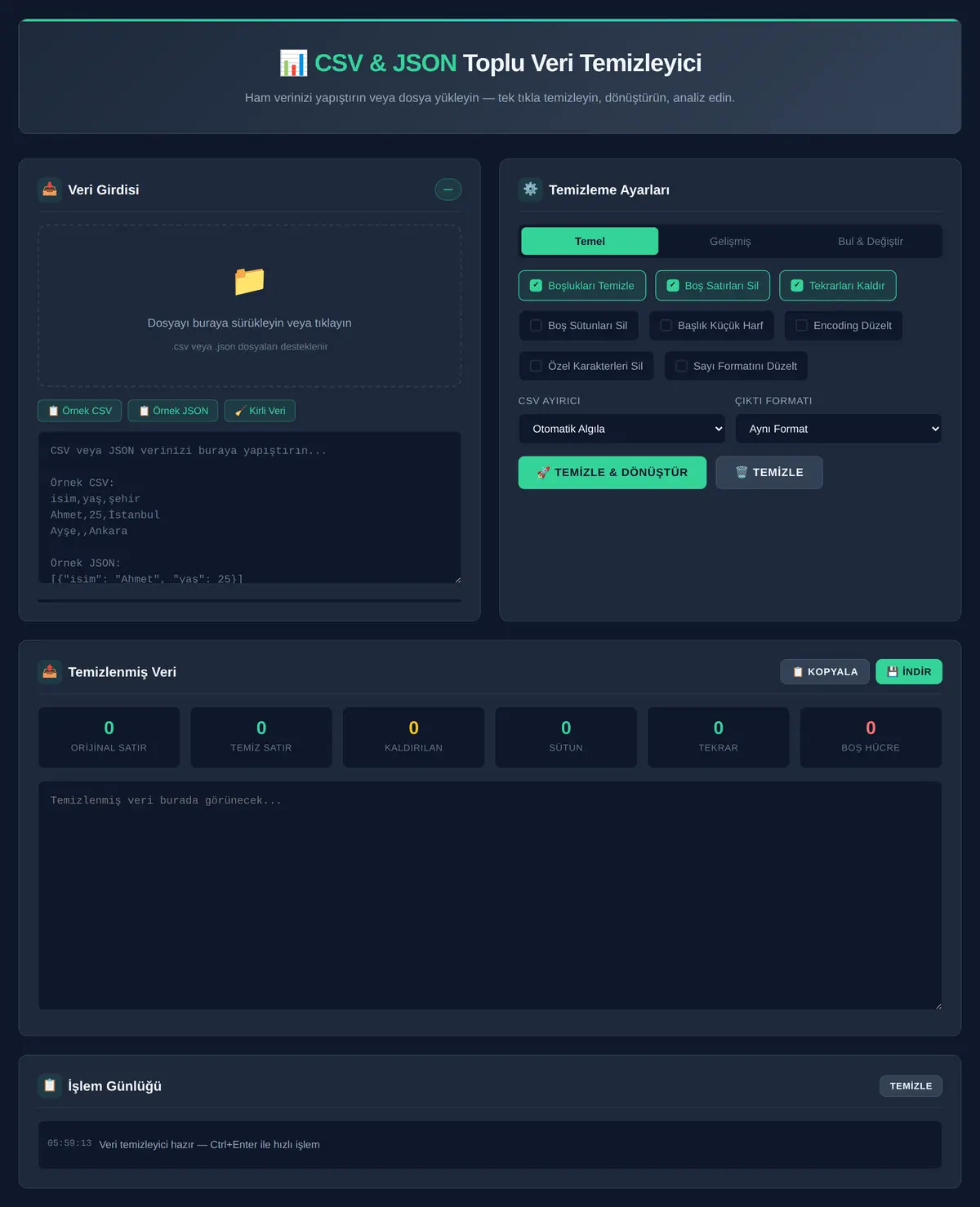Click the Boş Hücre stat card
This screenshot has width=980, height=1207.
[871, 737]
